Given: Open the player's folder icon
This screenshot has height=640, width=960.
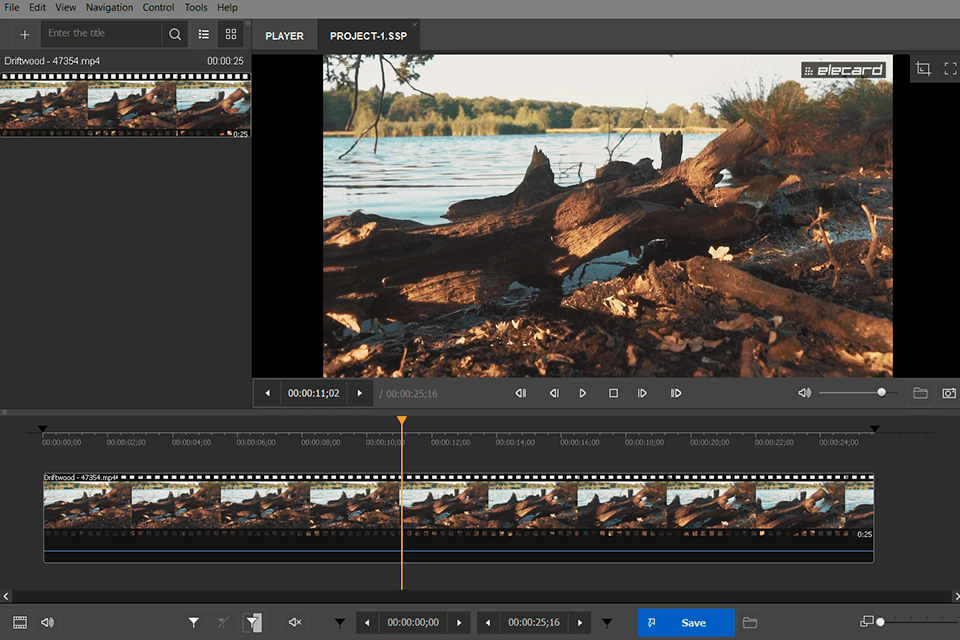Looking at the screenshot, I should tap(920, 393).
